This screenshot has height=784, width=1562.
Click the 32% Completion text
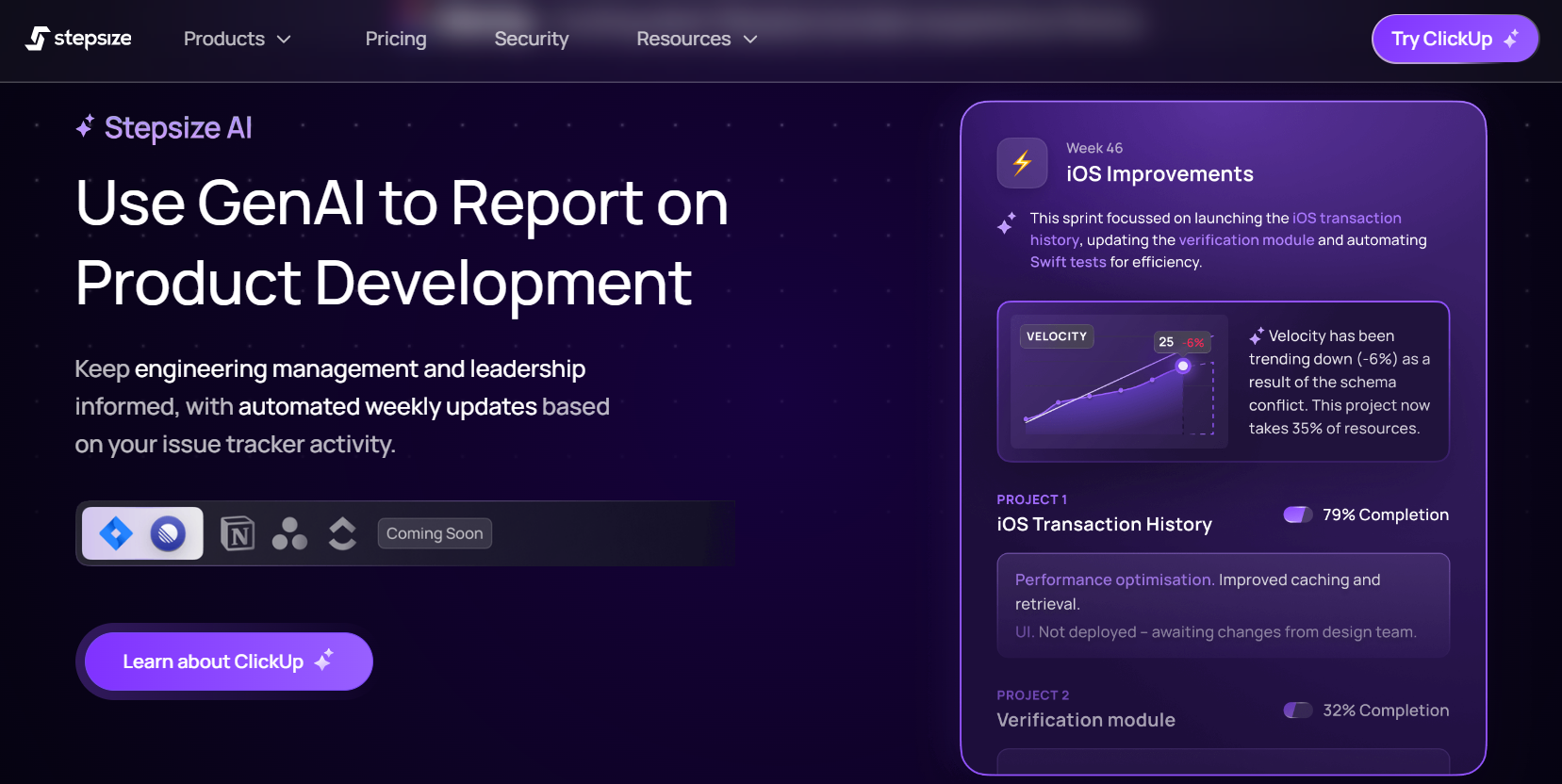(x=1386, y=710)
